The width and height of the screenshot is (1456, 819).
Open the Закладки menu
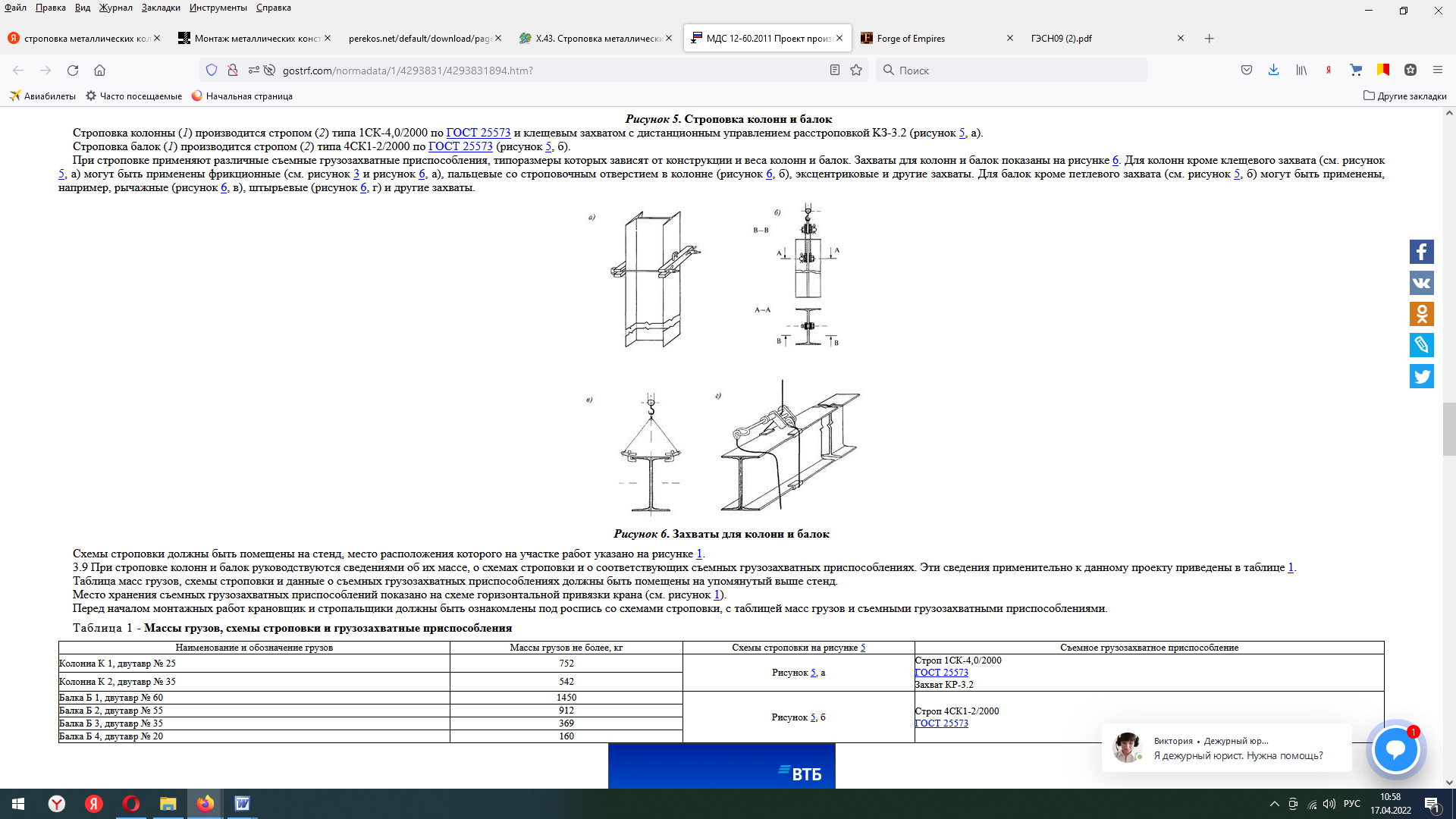point(161,8)
